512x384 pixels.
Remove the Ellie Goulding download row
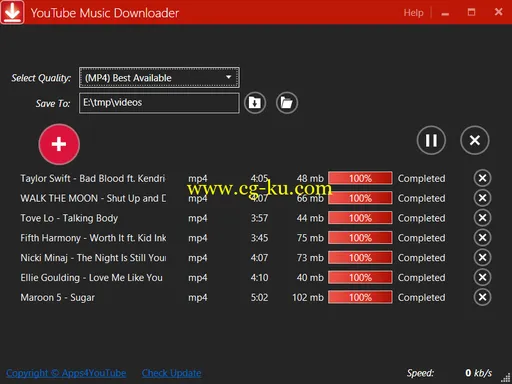[482, 277]
